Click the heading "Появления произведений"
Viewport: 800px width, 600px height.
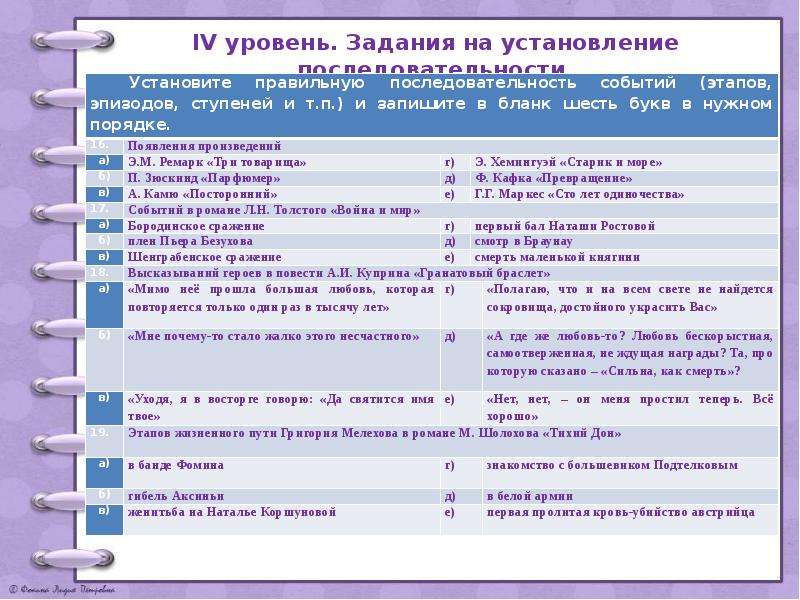click(204, 146)
